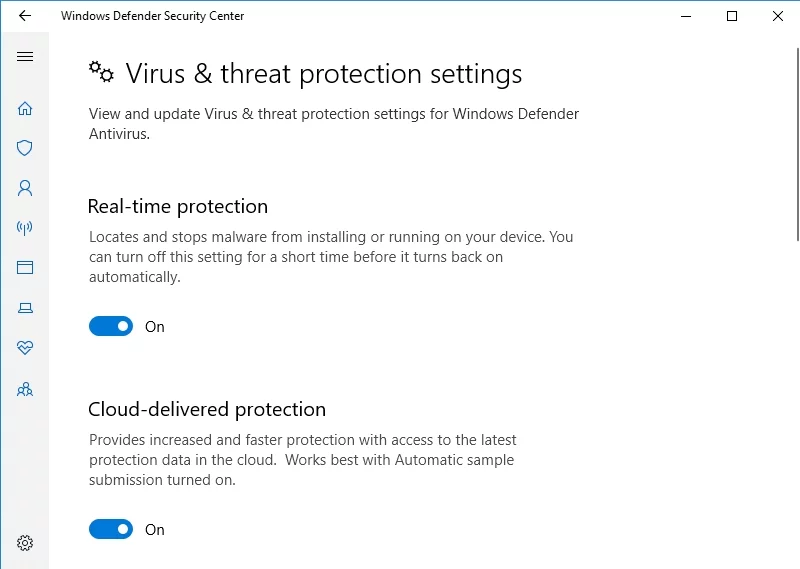Open the Home section in sidebar
800x569 pixels.
[x=25, y=108]
